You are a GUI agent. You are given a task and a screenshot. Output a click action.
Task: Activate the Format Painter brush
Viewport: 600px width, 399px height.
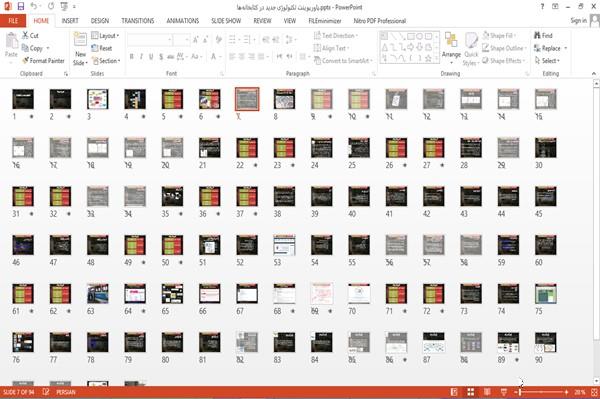coord(25,60)
